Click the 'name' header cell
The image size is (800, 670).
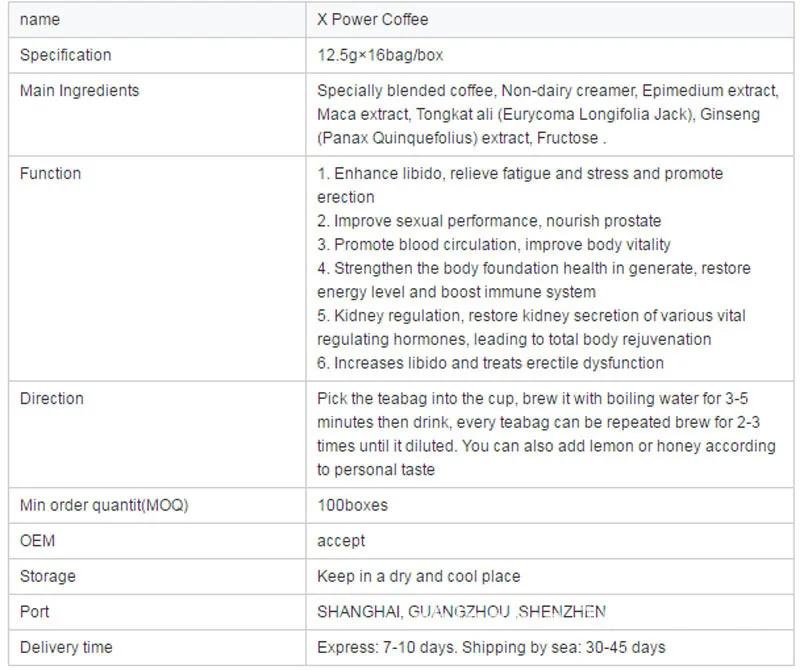[x=40, y=19]
